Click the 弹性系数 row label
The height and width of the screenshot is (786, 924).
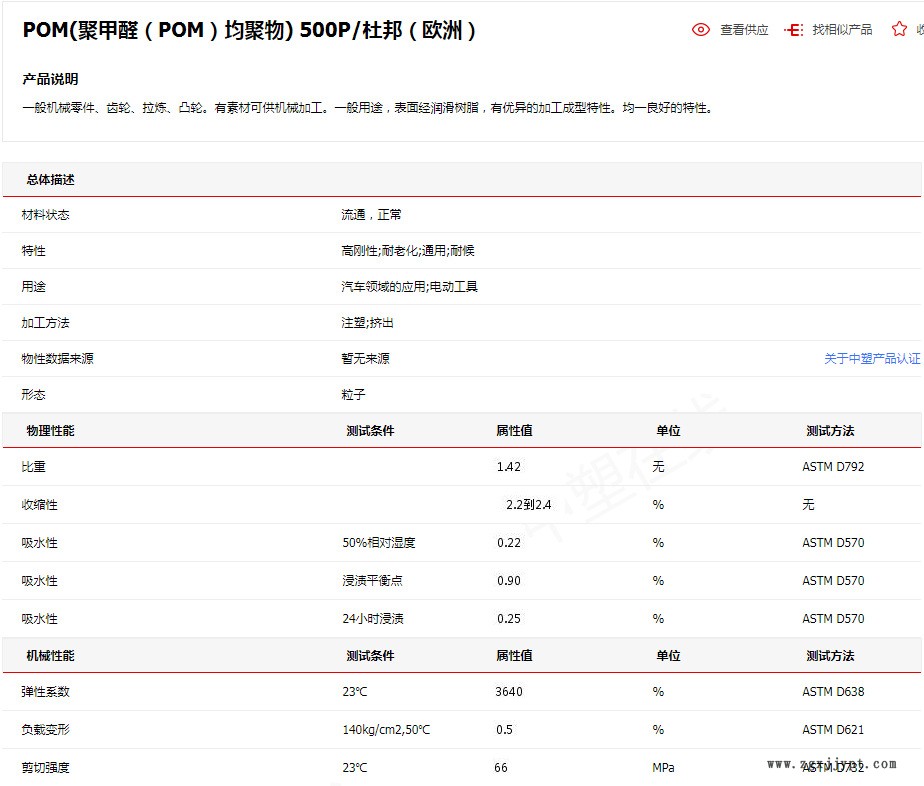pos(45,692)
